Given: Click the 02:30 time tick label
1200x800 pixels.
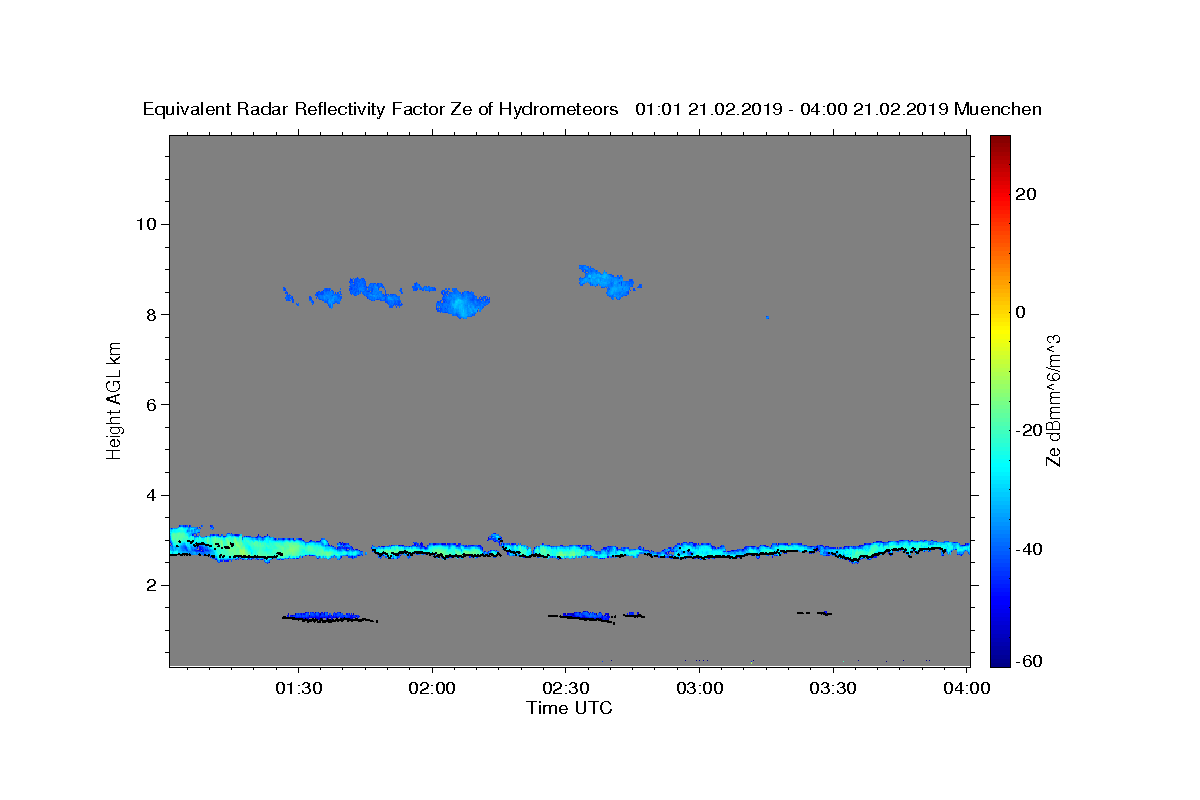Looking at the screenshot, I should point(566,689).
